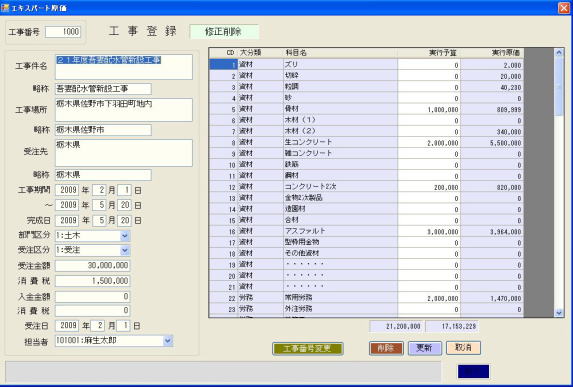Click the 受注金額 field showing 30,000,000

click(92, 265)
